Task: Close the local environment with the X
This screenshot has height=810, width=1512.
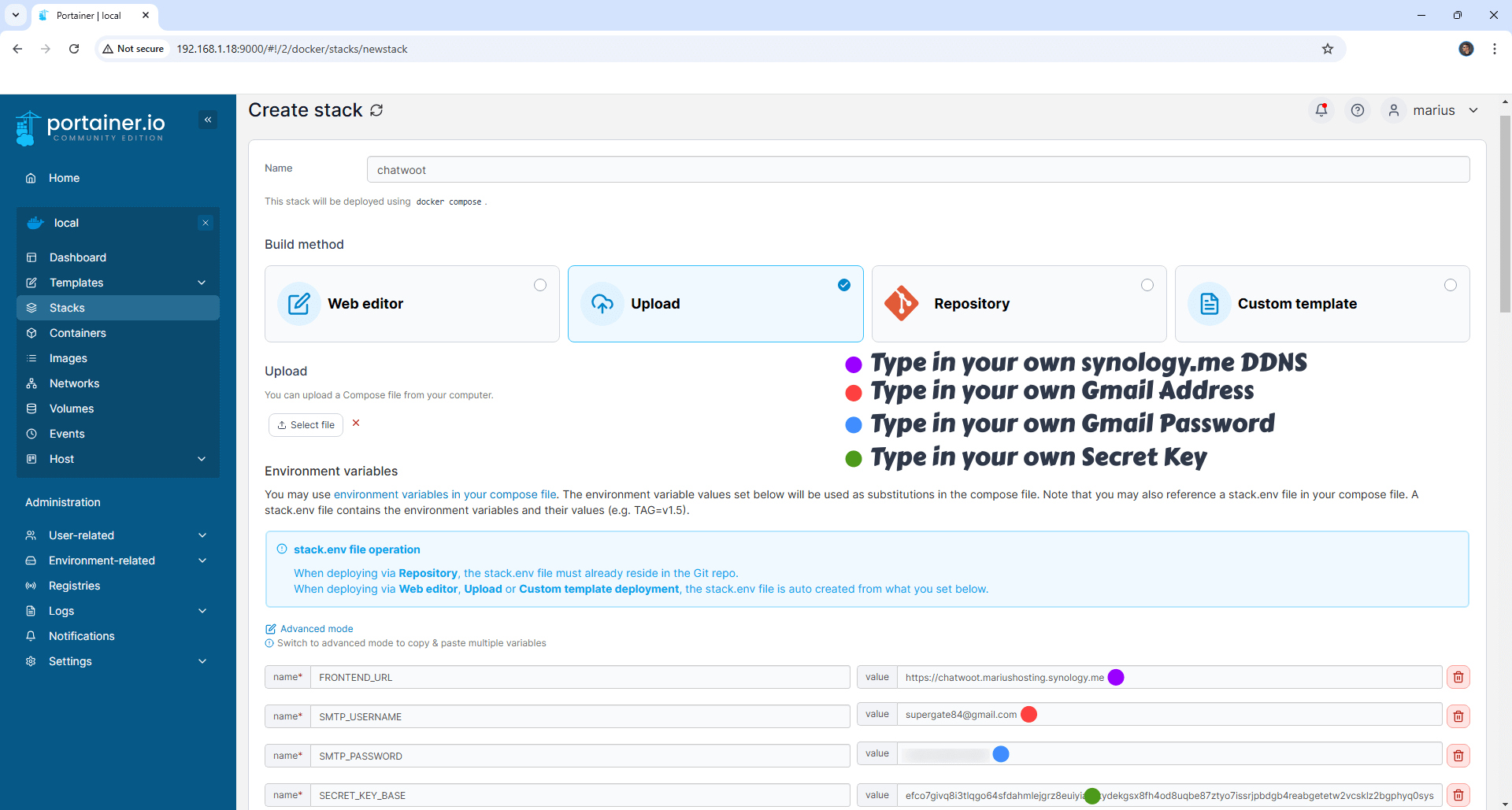Action: click(206, 223)
